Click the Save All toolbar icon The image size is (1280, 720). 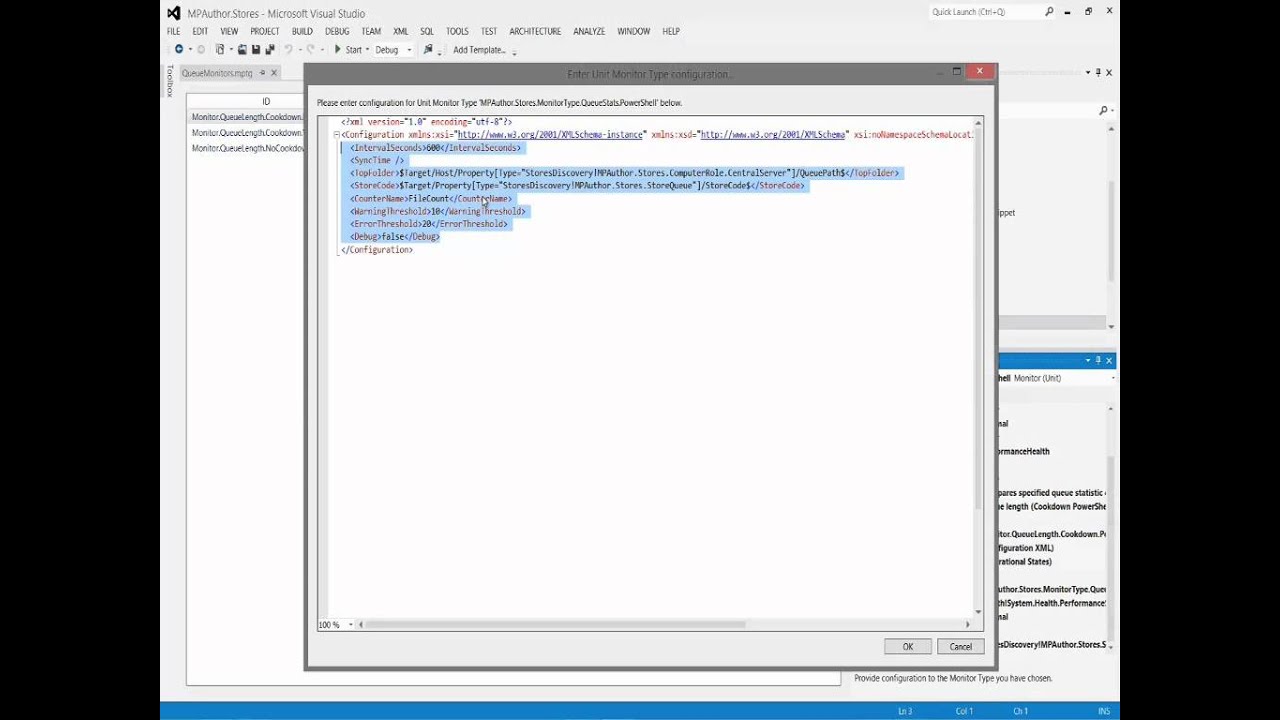tap(270, 50)
